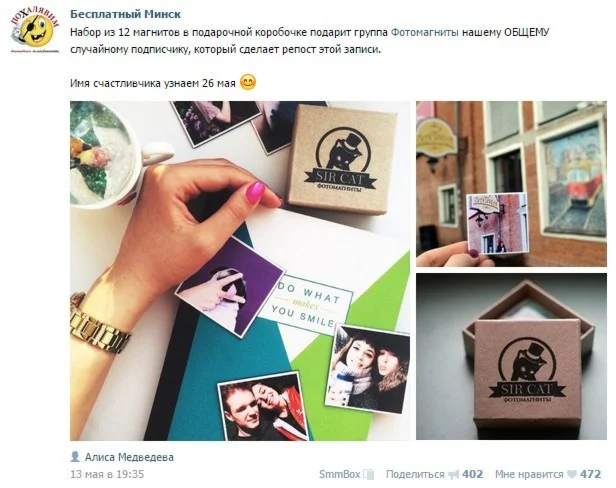Open the Бесплатный Минск group avatar
The image size is (616, 488).
point(34,29)
